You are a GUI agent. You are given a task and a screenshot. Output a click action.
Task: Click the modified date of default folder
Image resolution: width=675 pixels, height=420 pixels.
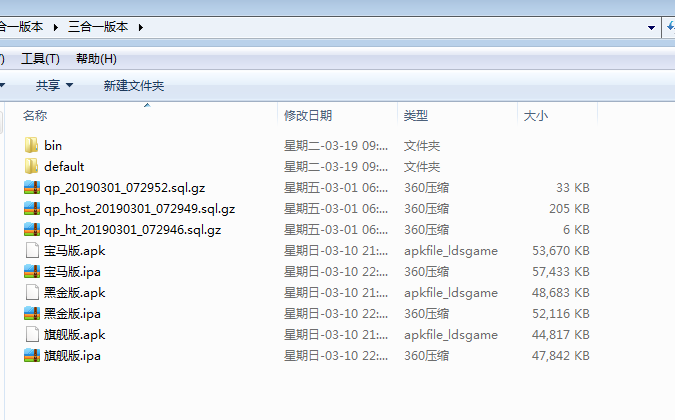(336, 167)
